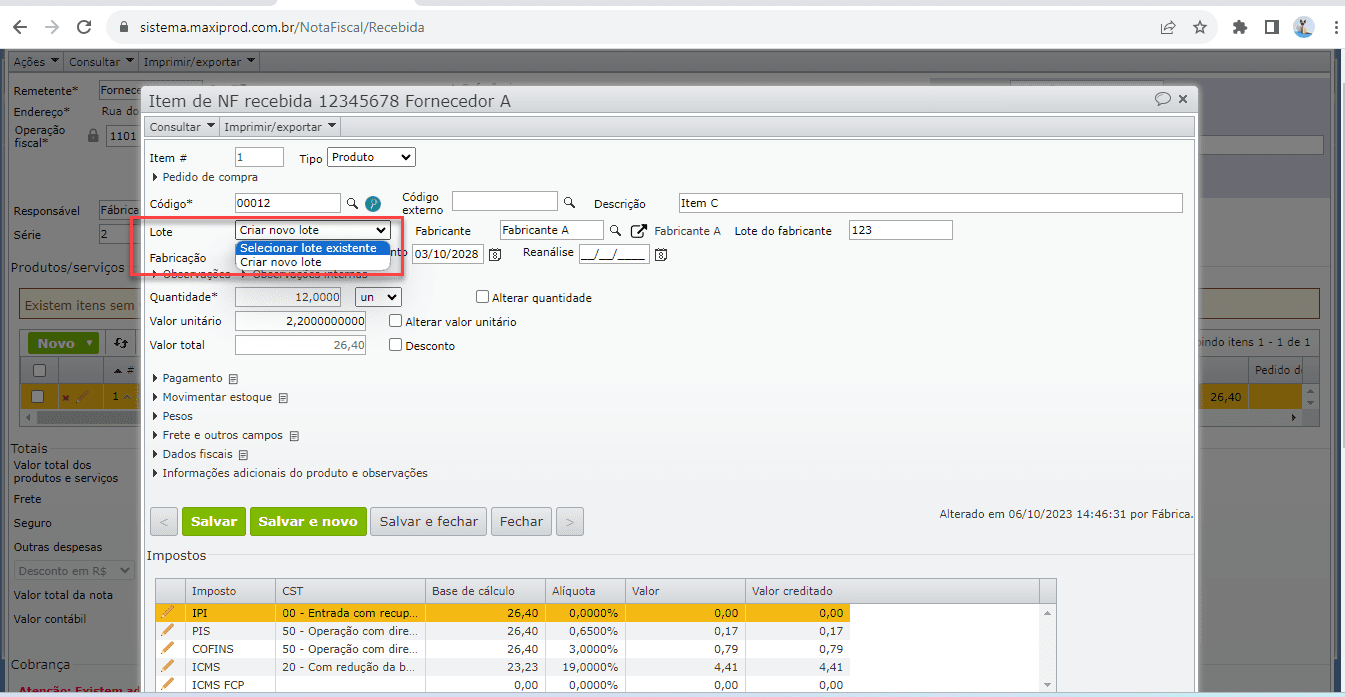Click the Salvar e fechar button
Viewport: 1345px width, 697px height.
point(429,521)
